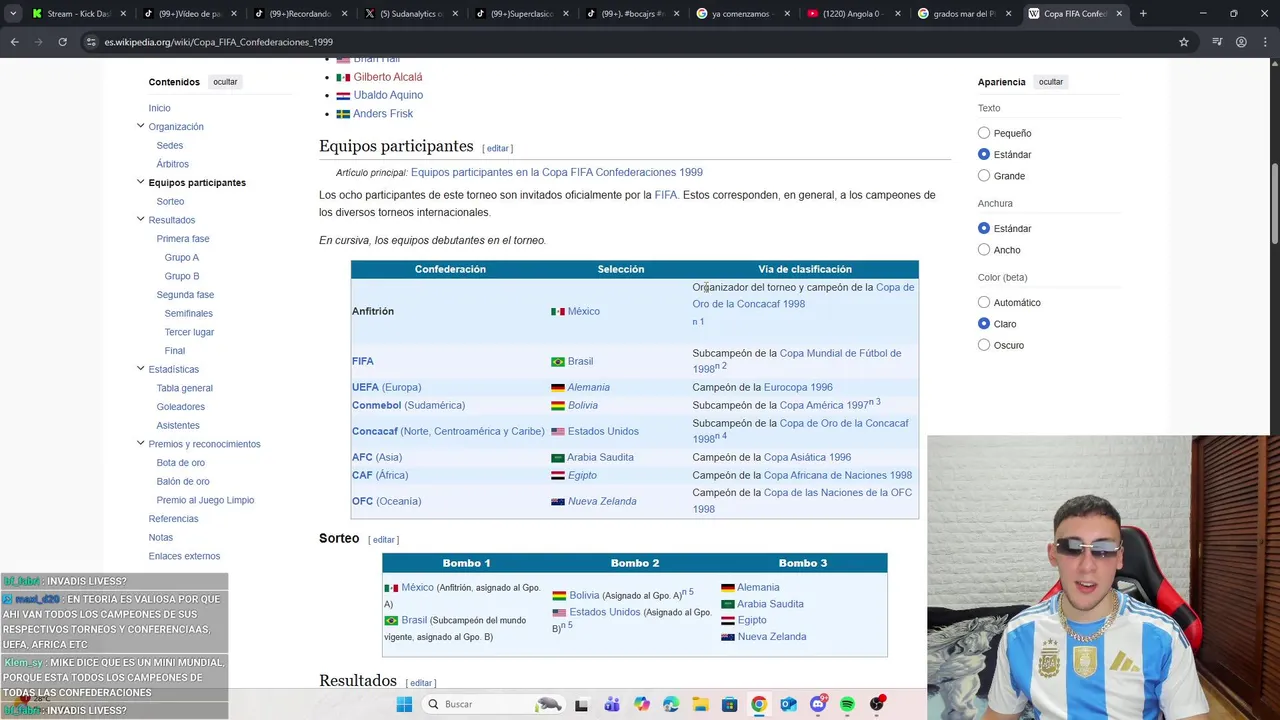This screenshot has height=720, width=1280.
Task: Open Chrome's three-dot menu
Action: [1265, 42]
